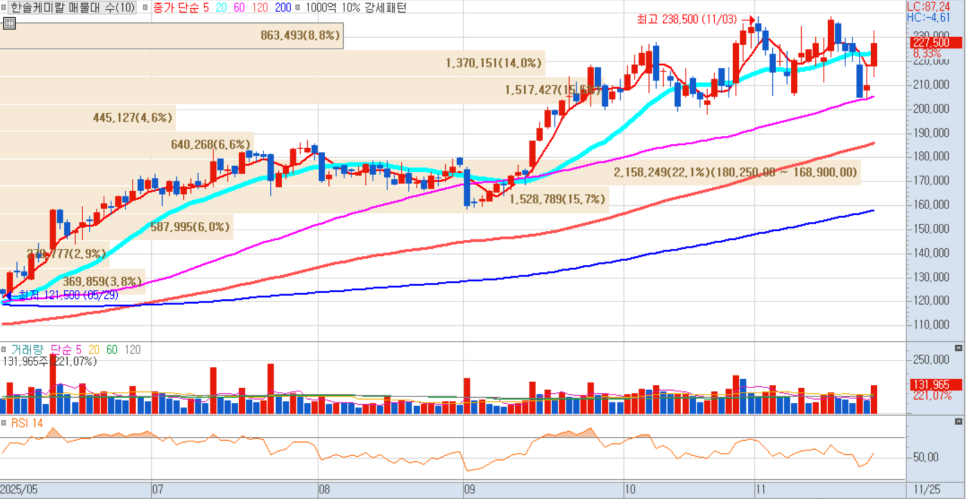Click the orange 20 in the volume panel legend

92,350
